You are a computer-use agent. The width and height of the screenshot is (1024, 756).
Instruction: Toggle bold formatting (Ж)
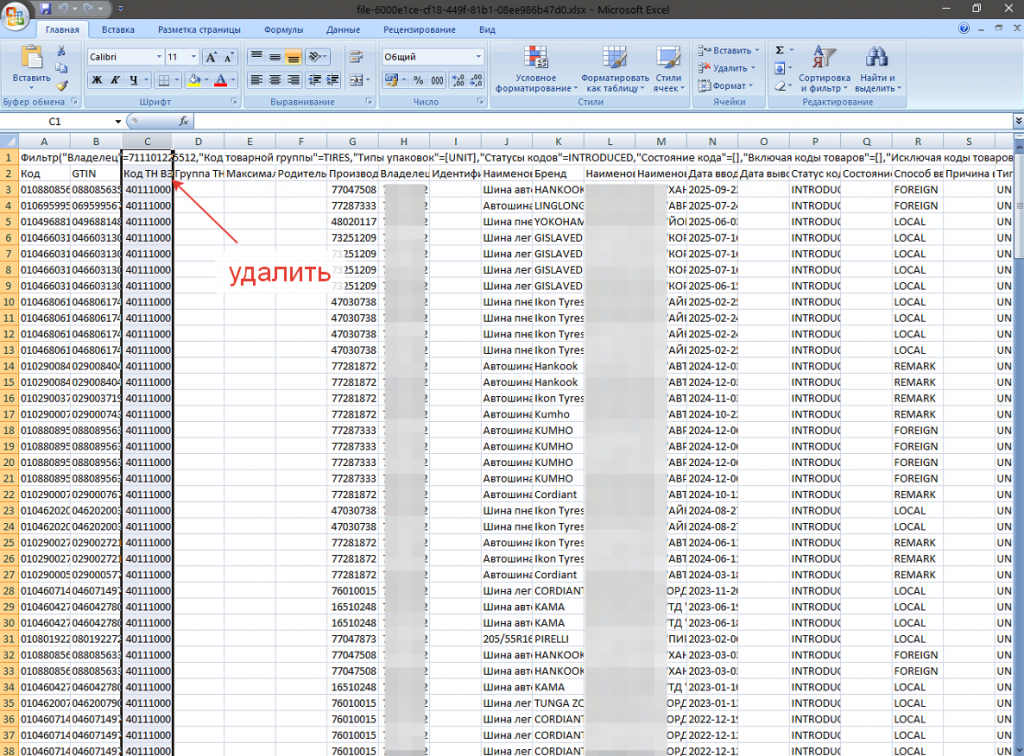click(97, 80)
